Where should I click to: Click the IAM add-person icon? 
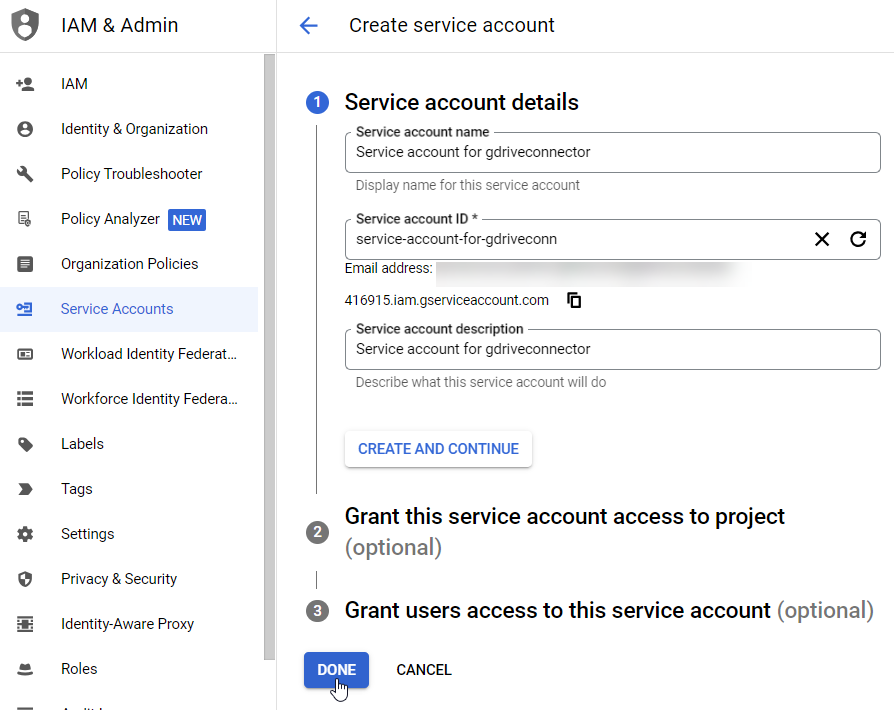click(x=25, y=84)
